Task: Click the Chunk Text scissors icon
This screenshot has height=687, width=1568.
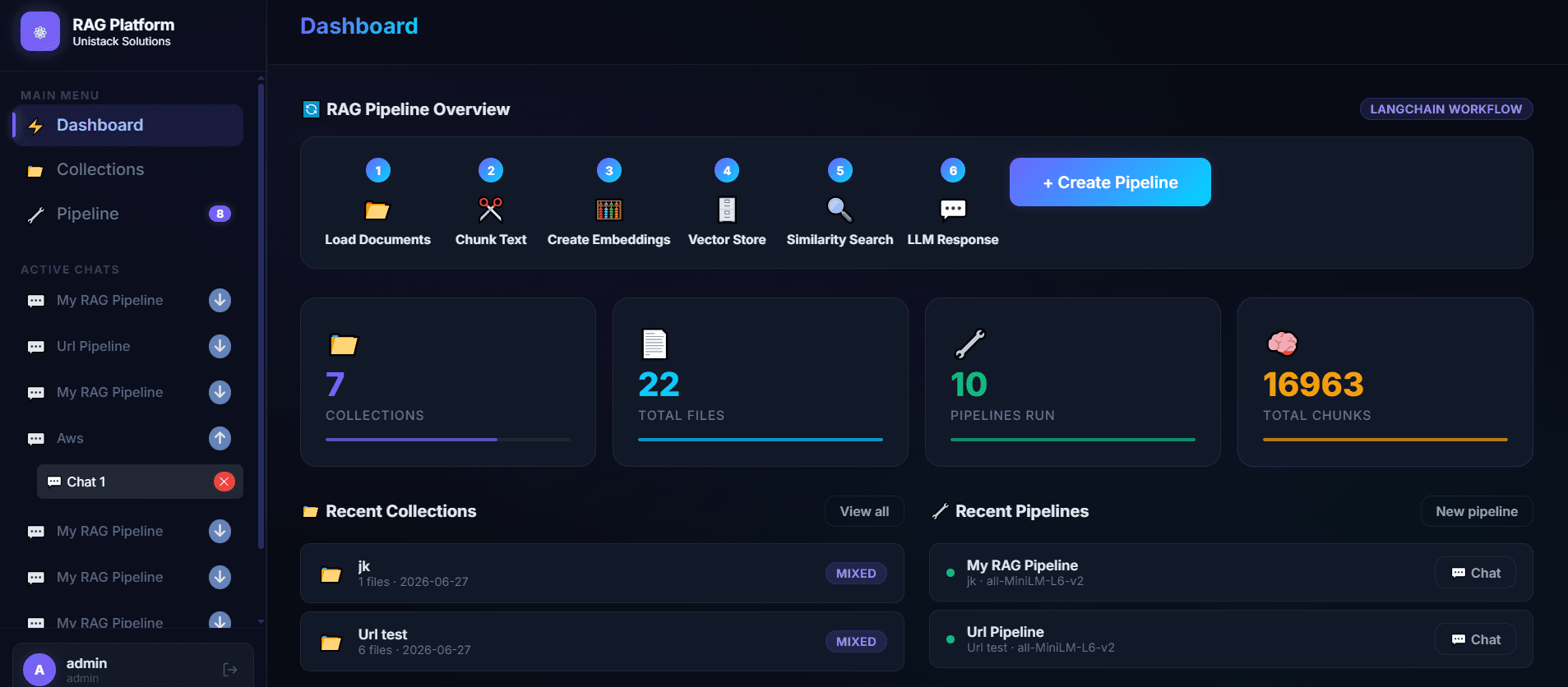Action: (x=491, y=210)
